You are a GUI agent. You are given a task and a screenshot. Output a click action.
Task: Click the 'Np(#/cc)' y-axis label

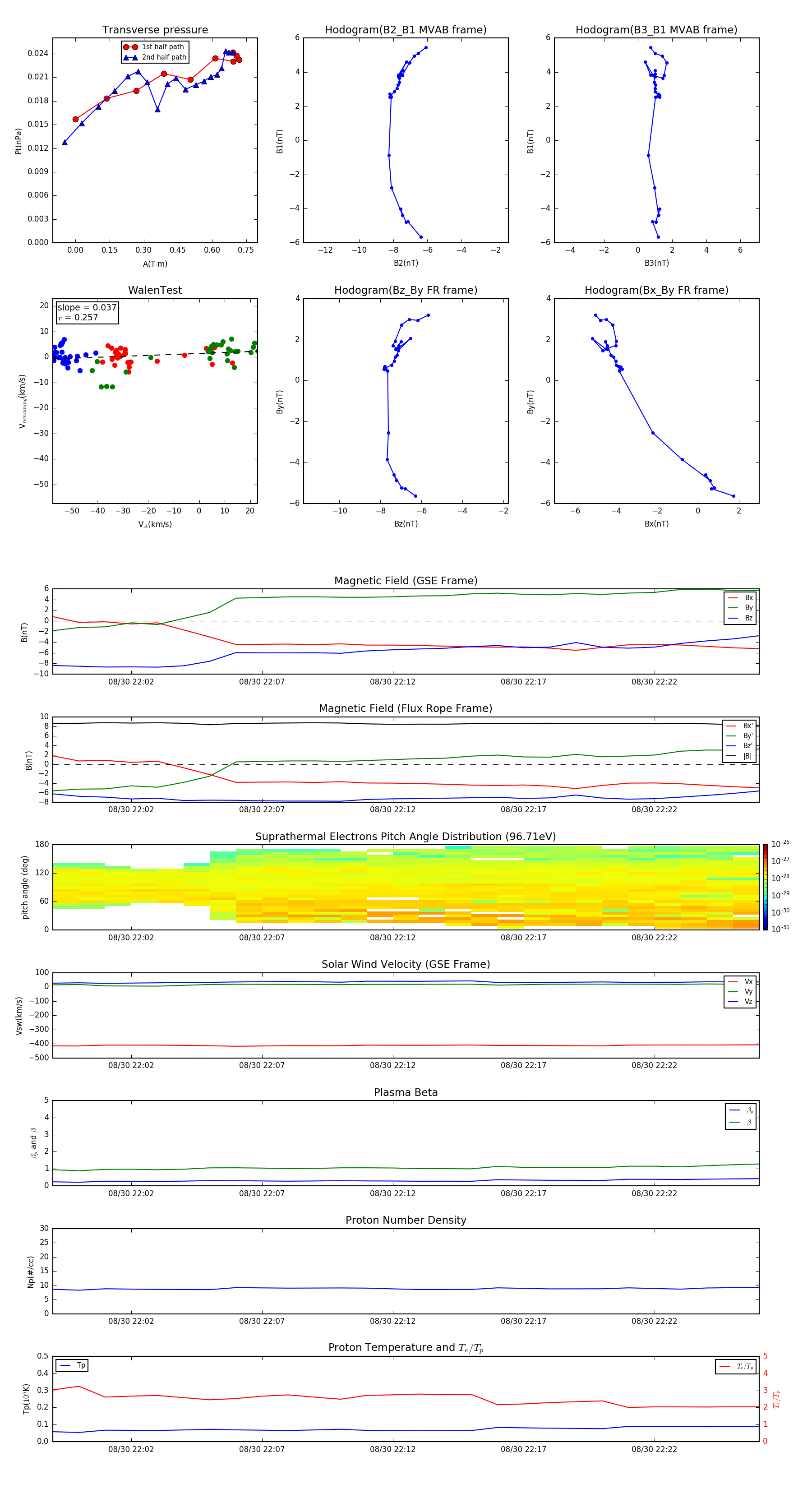(x=31, y=1272)
